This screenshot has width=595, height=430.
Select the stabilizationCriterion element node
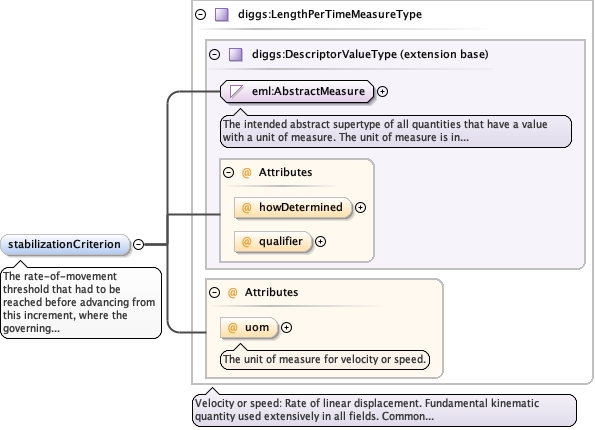pyautogui.click(x=65, y=244)
